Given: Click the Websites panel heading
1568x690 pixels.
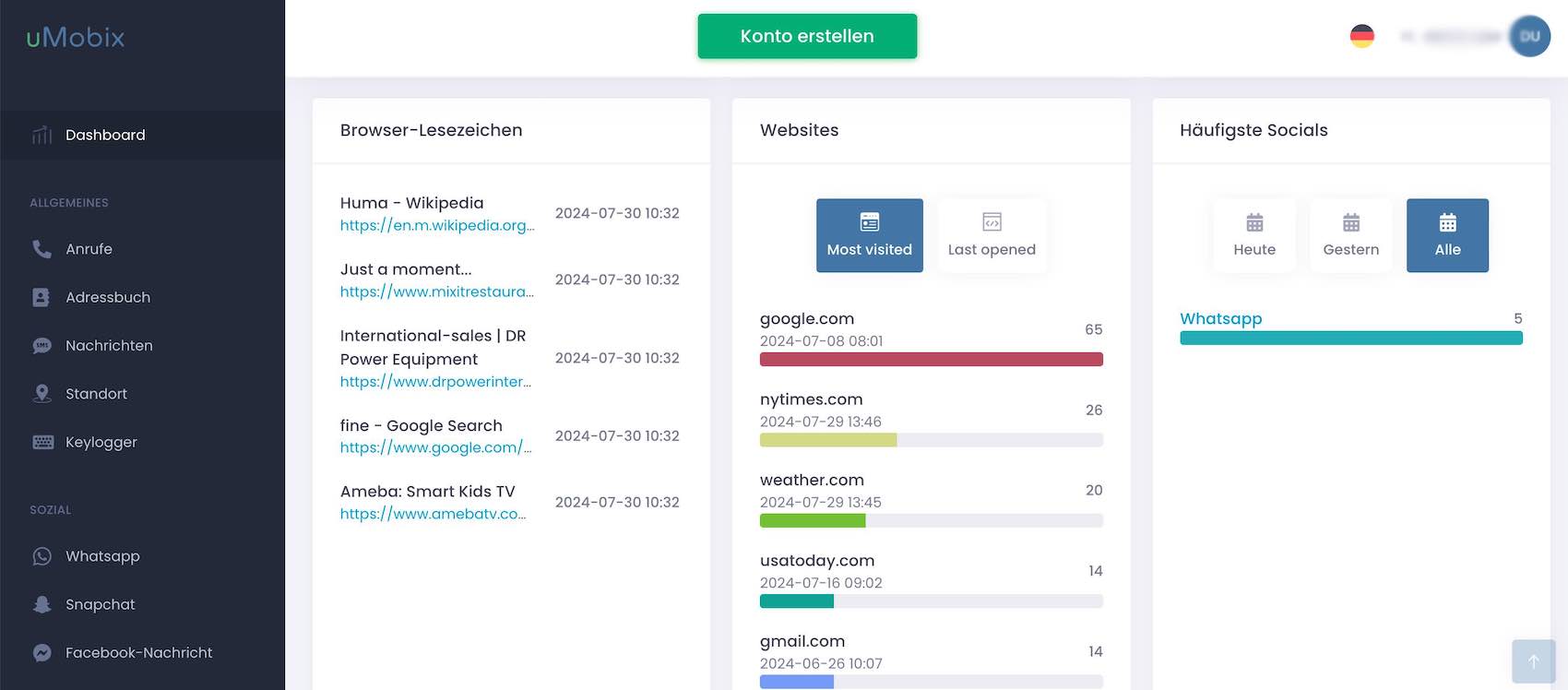Looking at the screenshot, I should (x=799, y=130).
